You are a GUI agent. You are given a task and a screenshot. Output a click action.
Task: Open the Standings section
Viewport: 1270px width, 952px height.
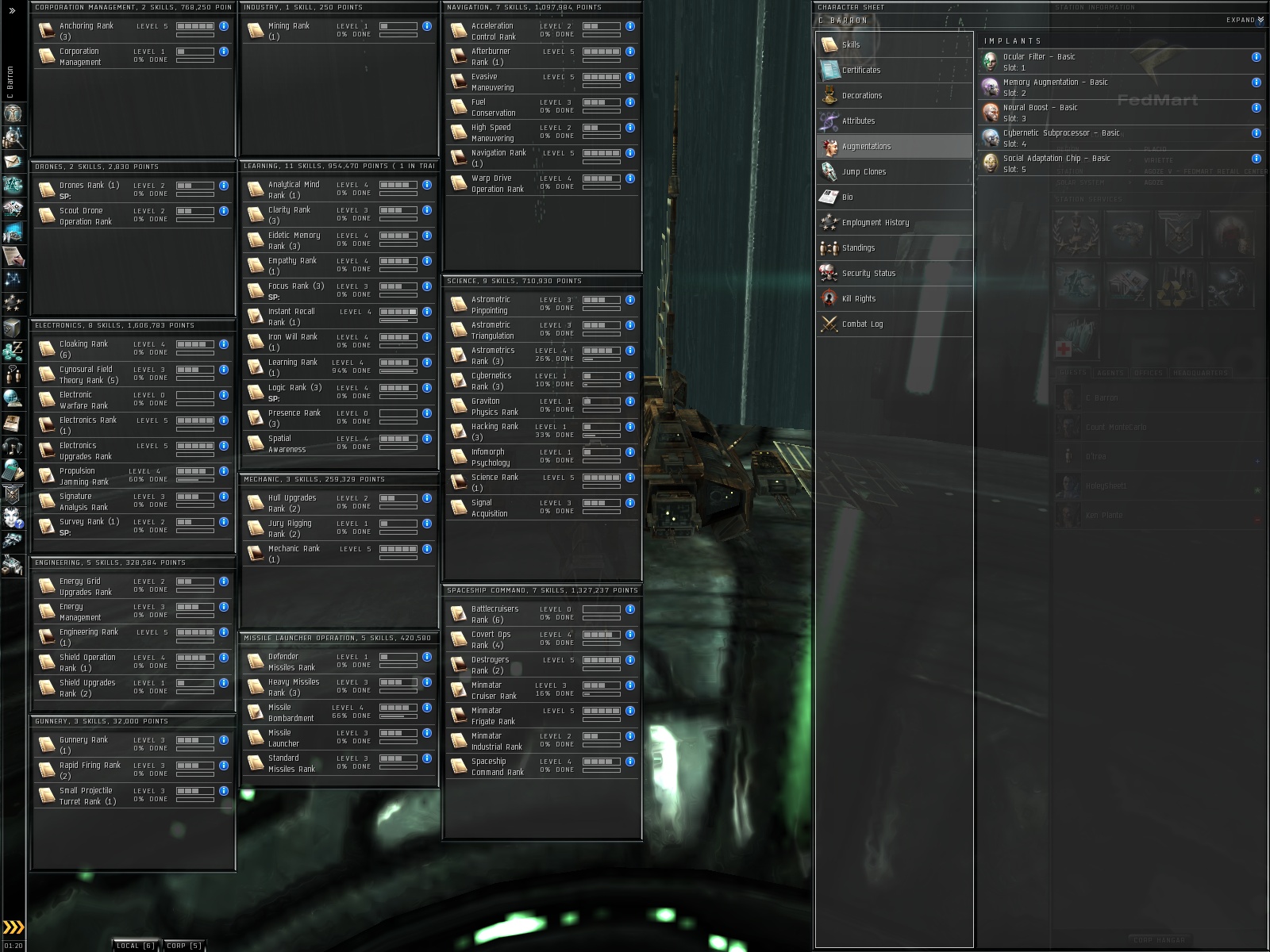point(895,248)
